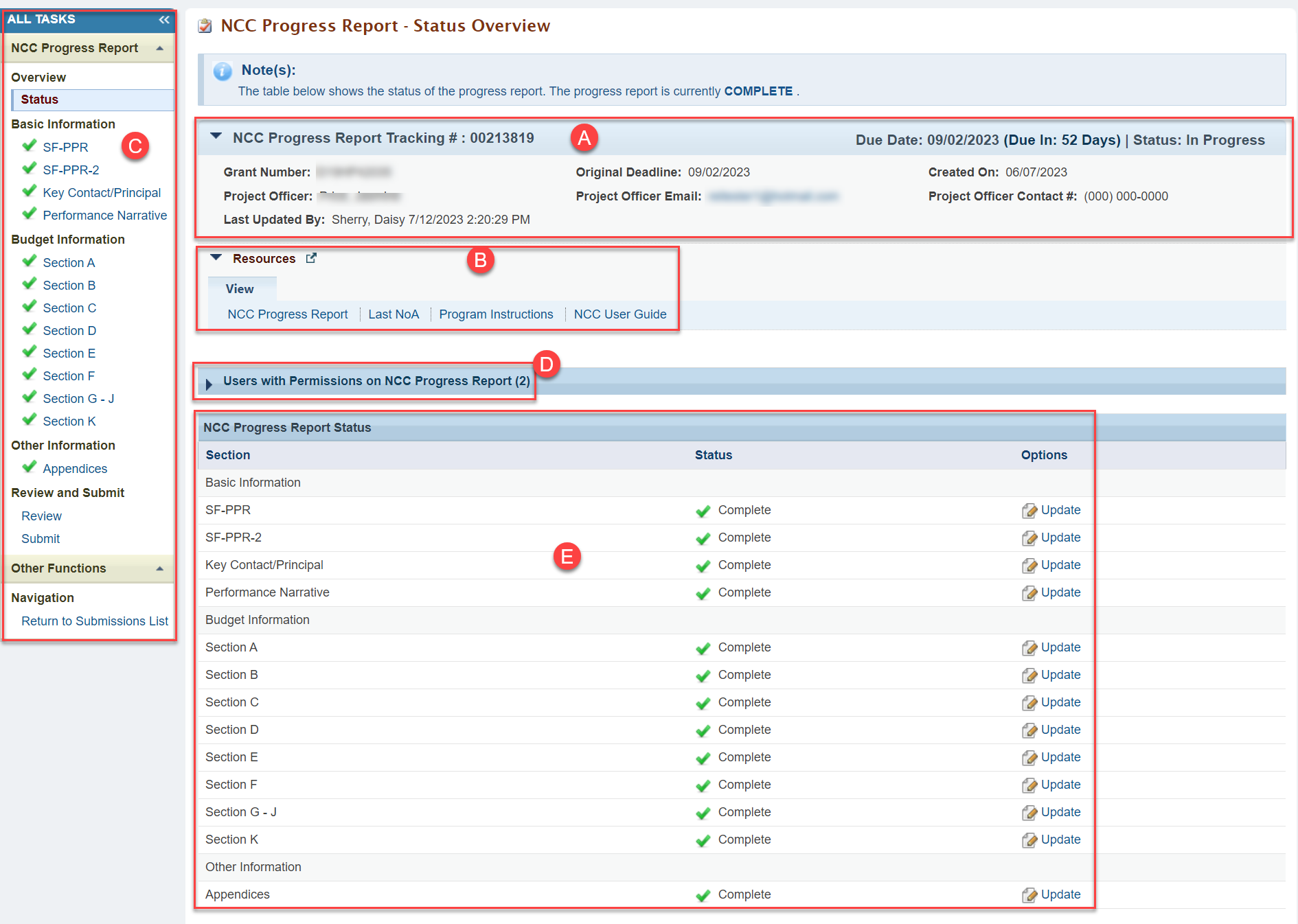The image size is (1298, 924).
Task: Collapse the ALL TASKS sidebar panel
Action: pos(164,20)
